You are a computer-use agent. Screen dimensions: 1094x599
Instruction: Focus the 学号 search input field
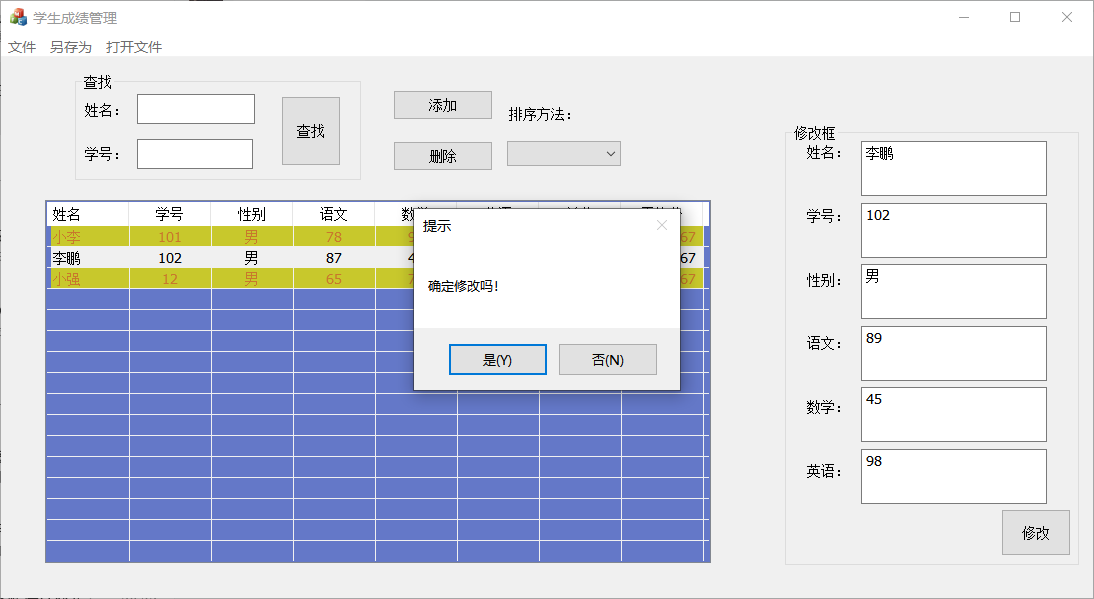tap(195, 154)
